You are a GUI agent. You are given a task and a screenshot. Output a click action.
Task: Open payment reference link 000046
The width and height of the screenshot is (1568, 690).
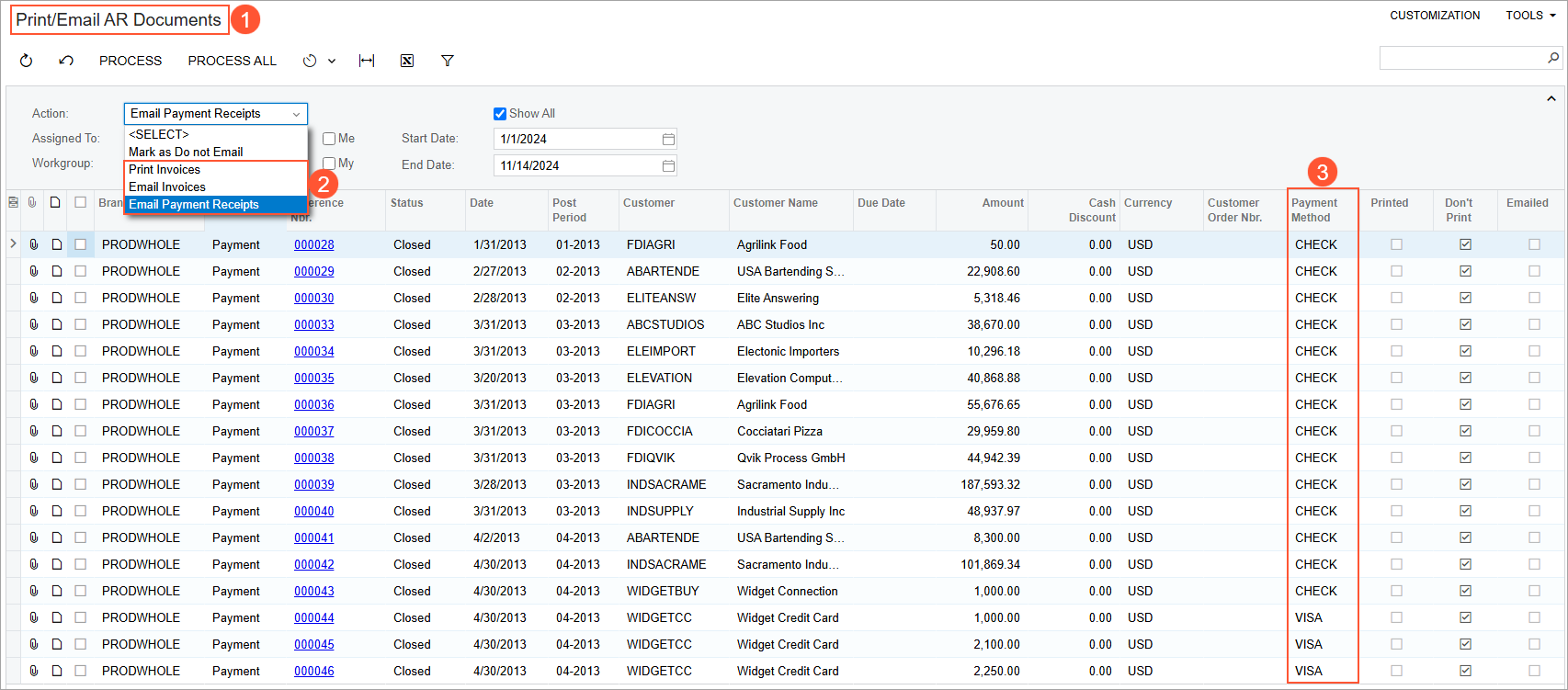point(314,671)
